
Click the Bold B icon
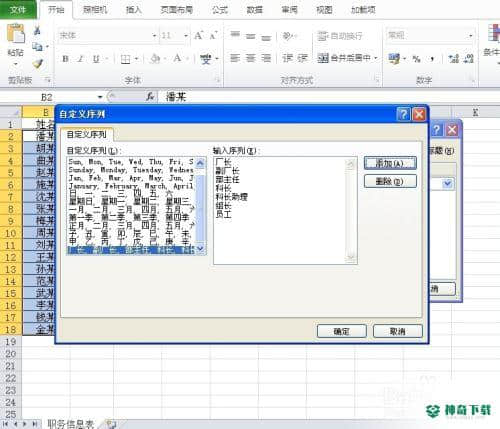(x=65, y=59)
